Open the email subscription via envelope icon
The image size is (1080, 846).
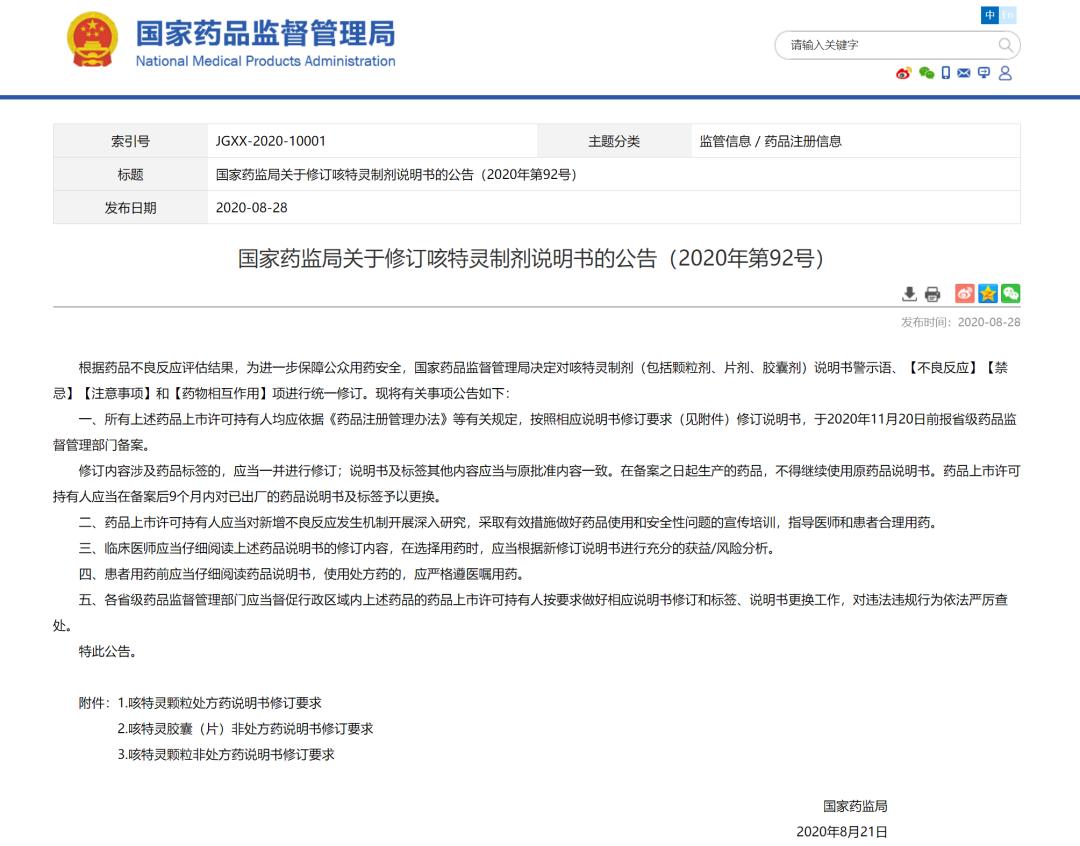point(962,73)
